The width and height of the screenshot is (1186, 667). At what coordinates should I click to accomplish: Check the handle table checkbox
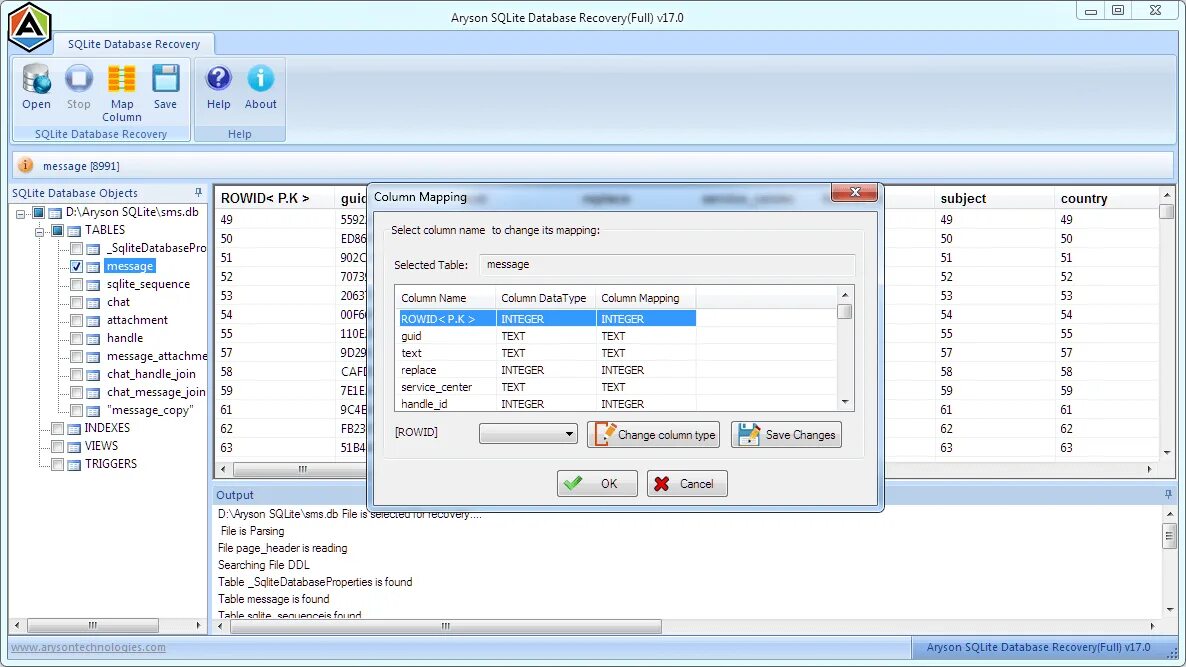[76, 338]
